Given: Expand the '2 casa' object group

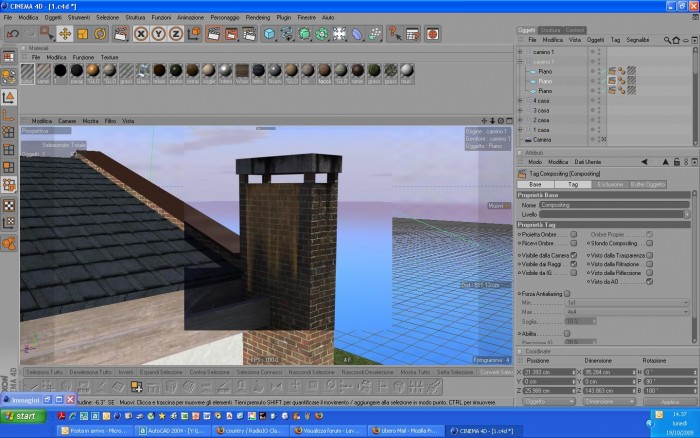Looking at the screenshot, I should 520,120.
